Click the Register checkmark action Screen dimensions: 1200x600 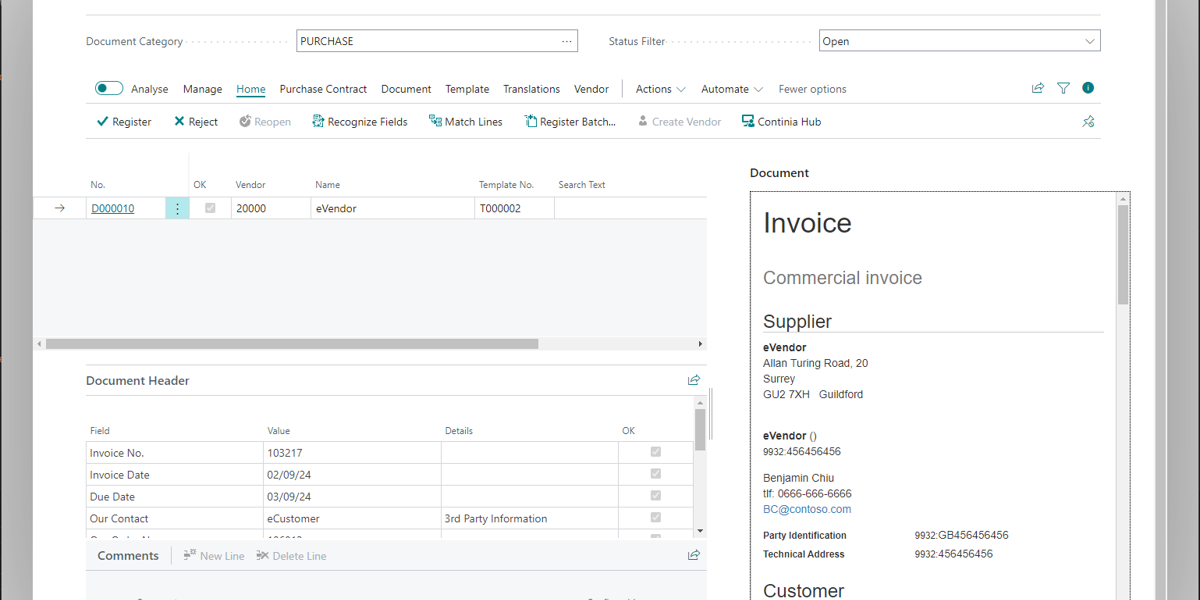123,122
